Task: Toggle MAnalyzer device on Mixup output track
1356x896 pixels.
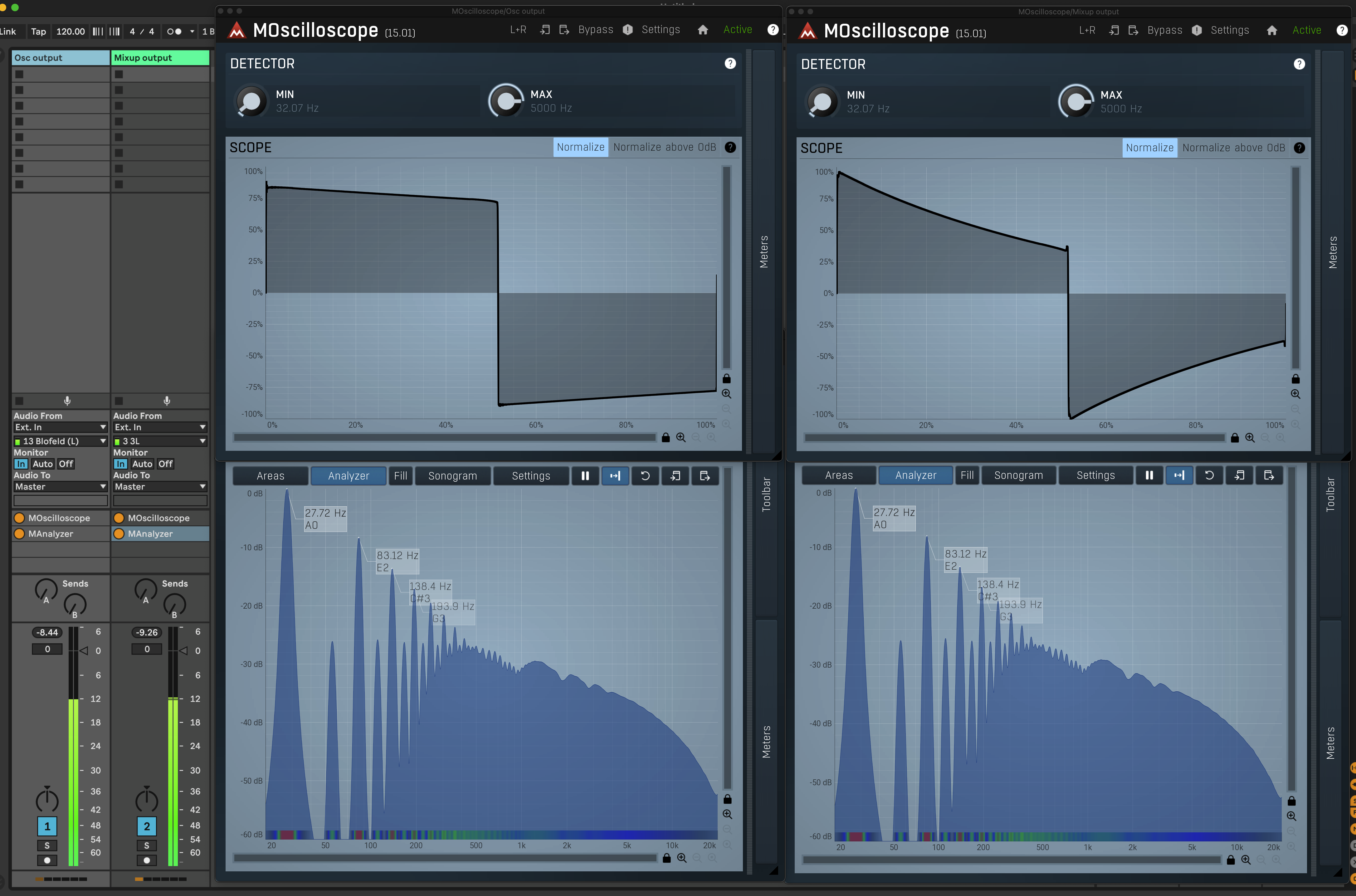Action: [119, 534]
